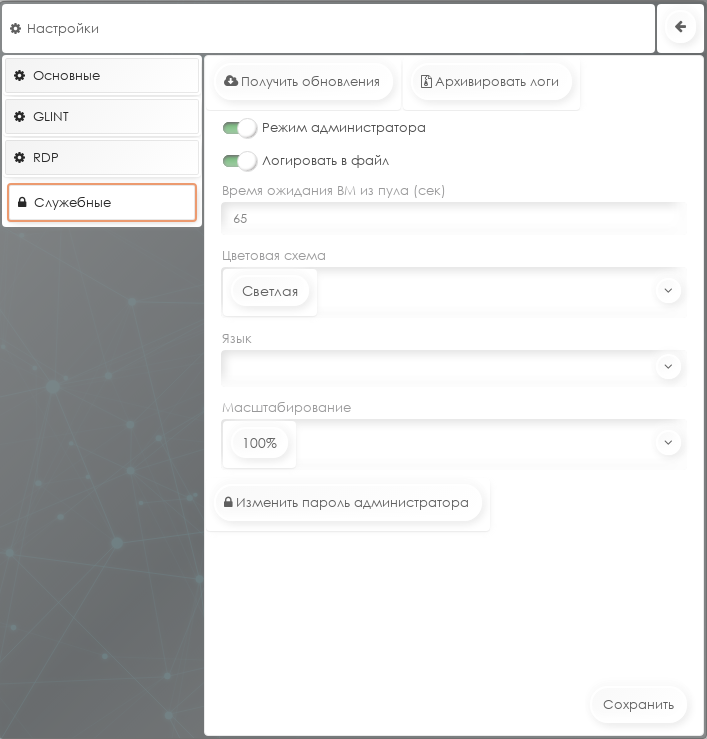Viewport: 707px width, 739px height.
Task: Switch to the GLINT settings tab
Action: 102,116
